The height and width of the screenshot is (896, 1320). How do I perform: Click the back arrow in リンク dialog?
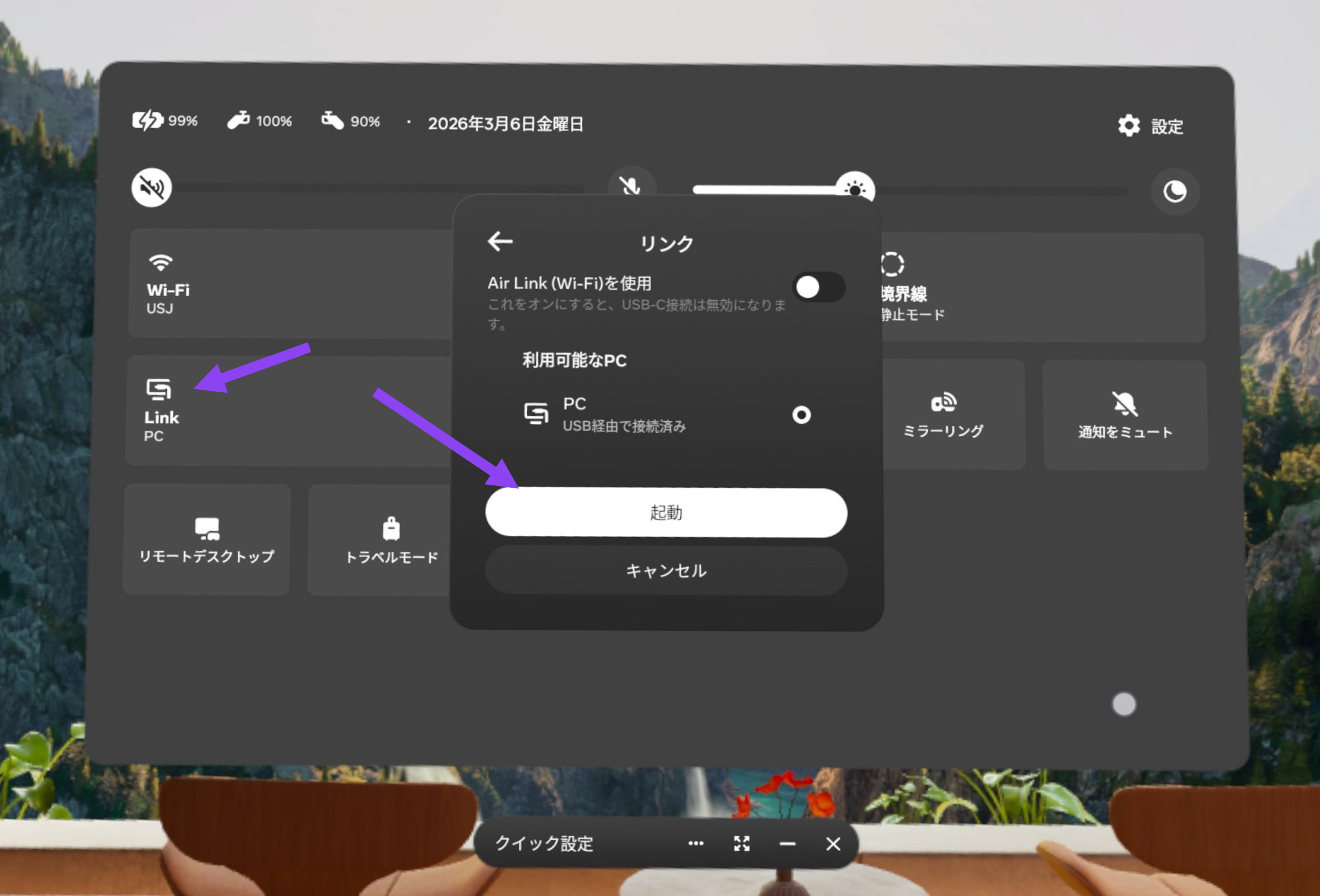(x=500, y=242)
